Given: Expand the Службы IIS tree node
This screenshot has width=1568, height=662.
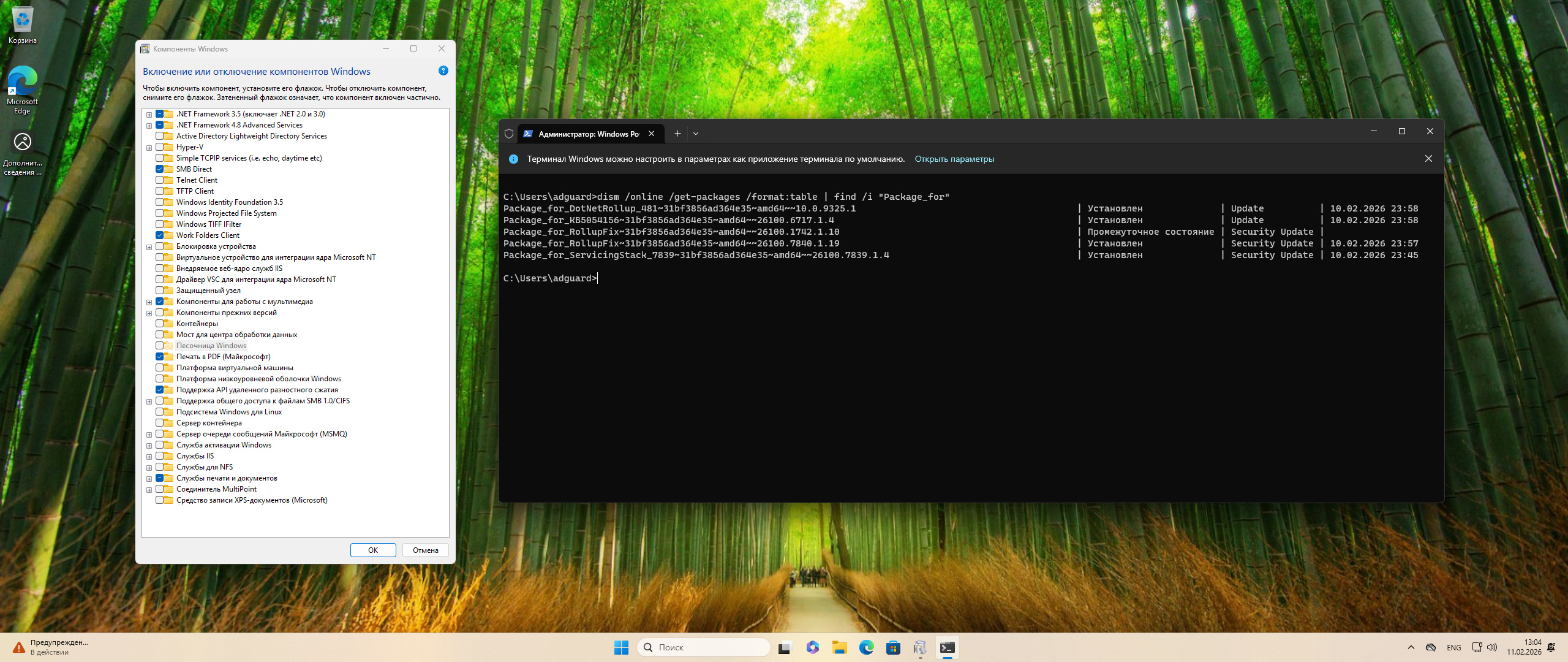Looking at the screenshot, I should tap(149, 457).
